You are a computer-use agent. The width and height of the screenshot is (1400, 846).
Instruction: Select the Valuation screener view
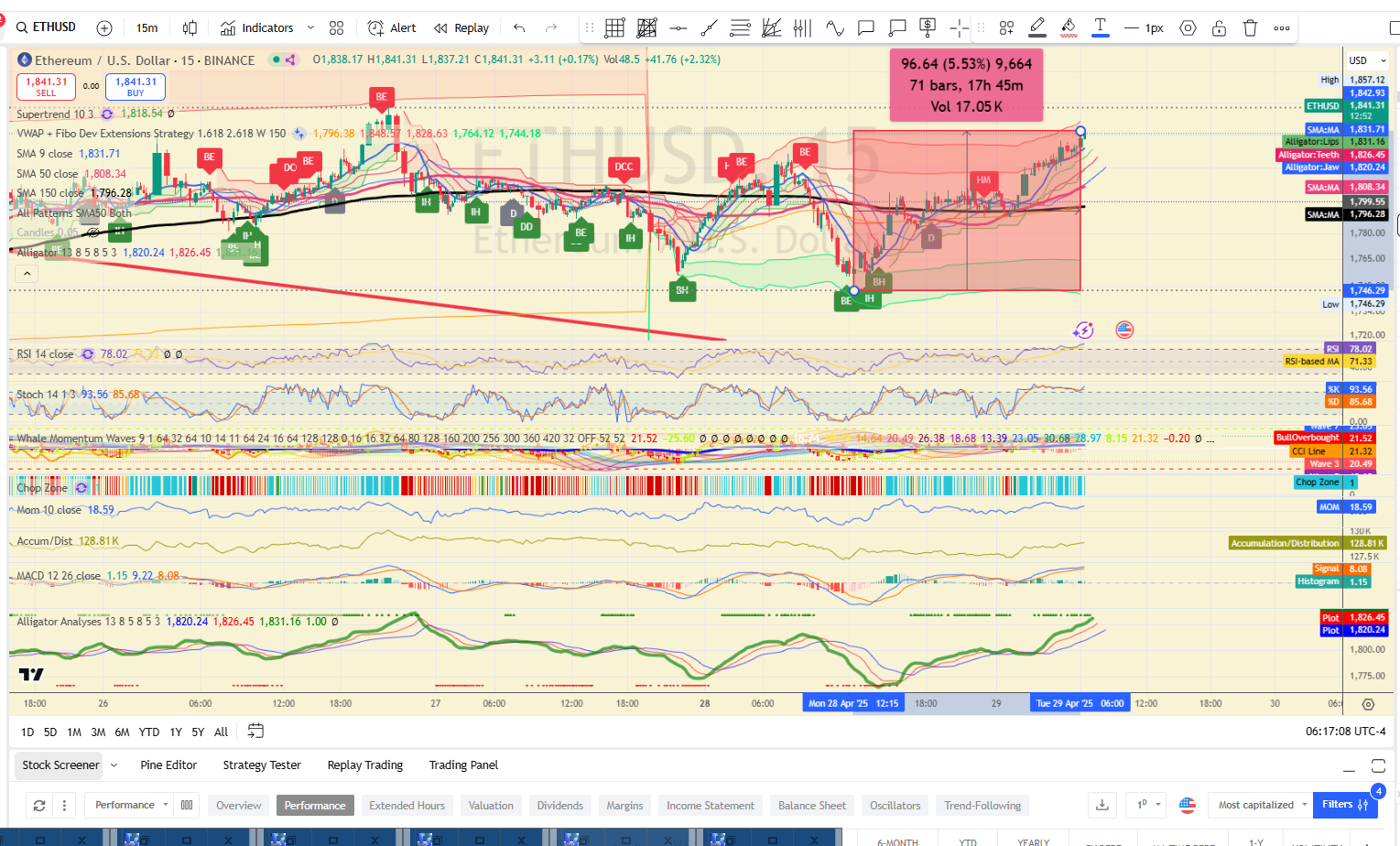491,806
